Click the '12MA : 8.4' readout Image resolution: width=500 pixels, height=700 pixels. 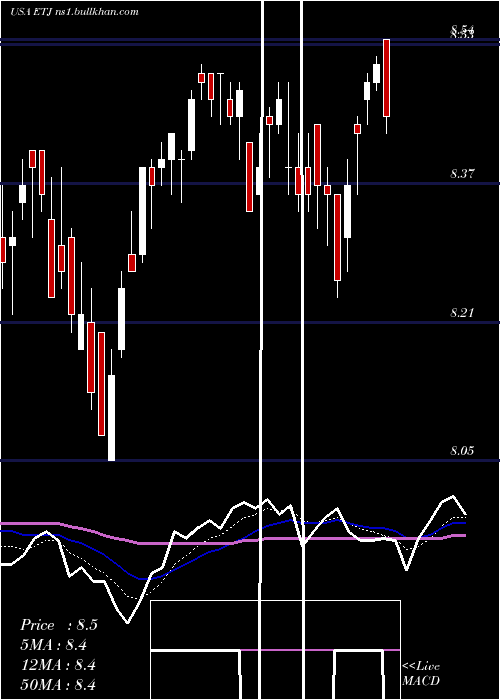pos(58,665)
